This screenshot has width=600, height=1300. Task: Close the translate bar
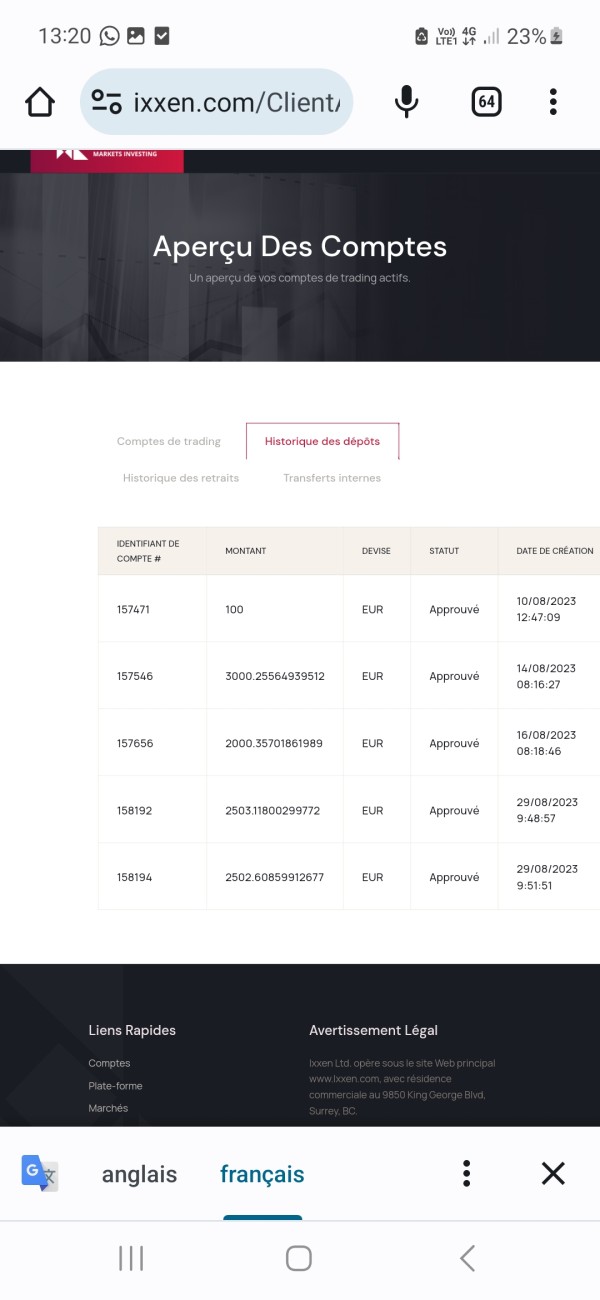[x=553, y=1173]
